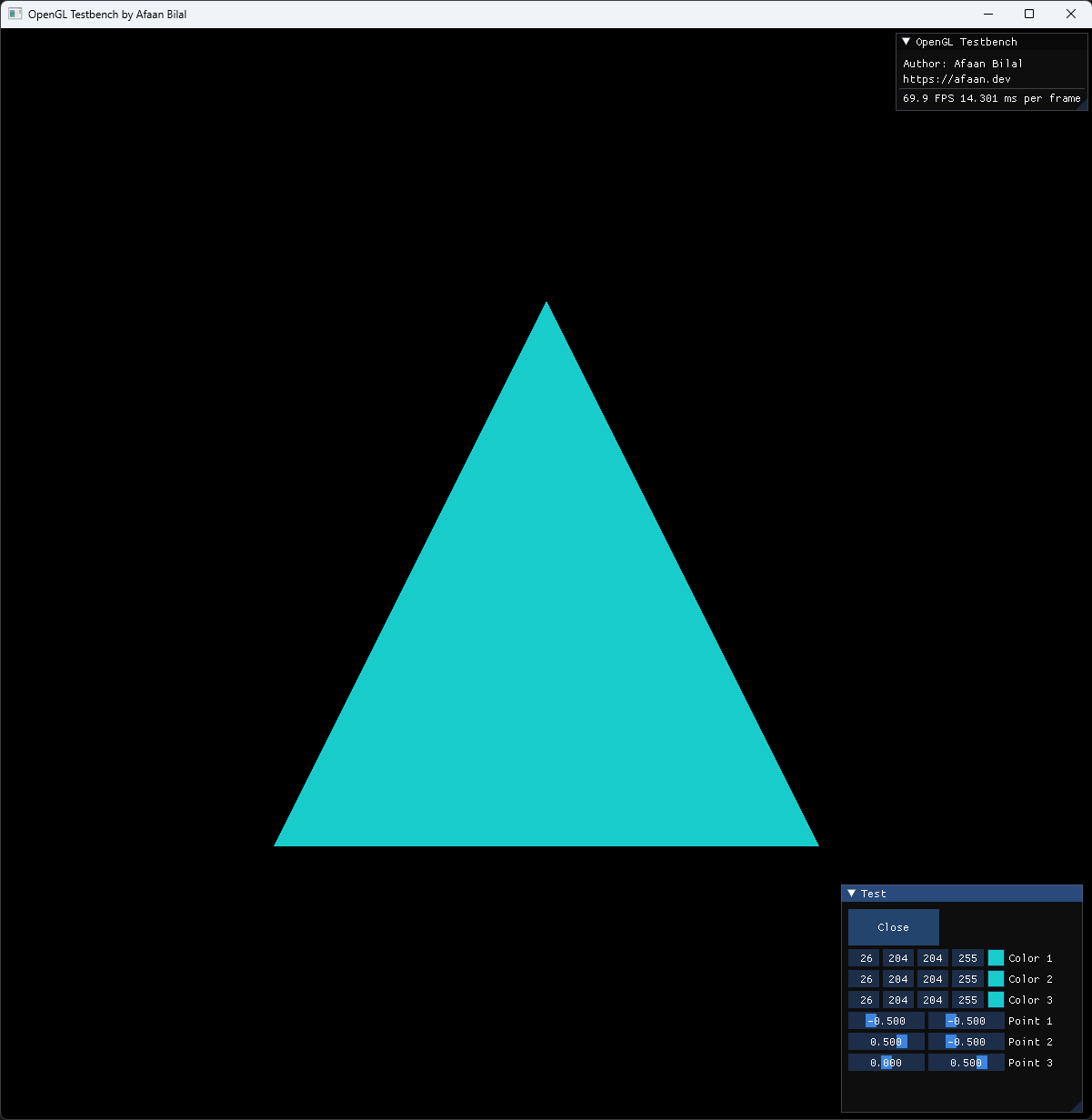1092x1120 pixels.
Task: Minimize the OpenGL Testbench window
Action: point(987,14)
